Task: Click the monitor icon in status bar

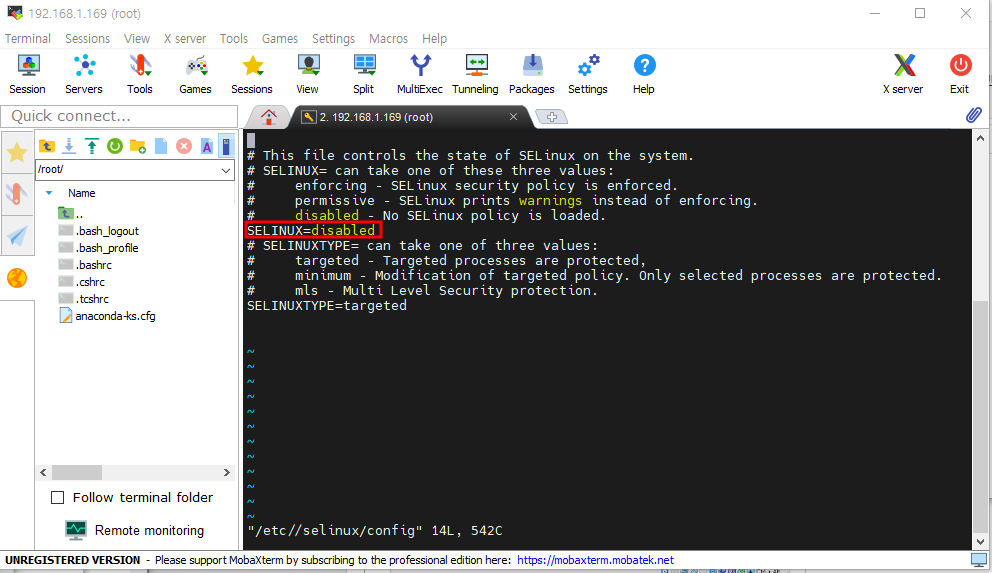Action: (x=978, y=560)
